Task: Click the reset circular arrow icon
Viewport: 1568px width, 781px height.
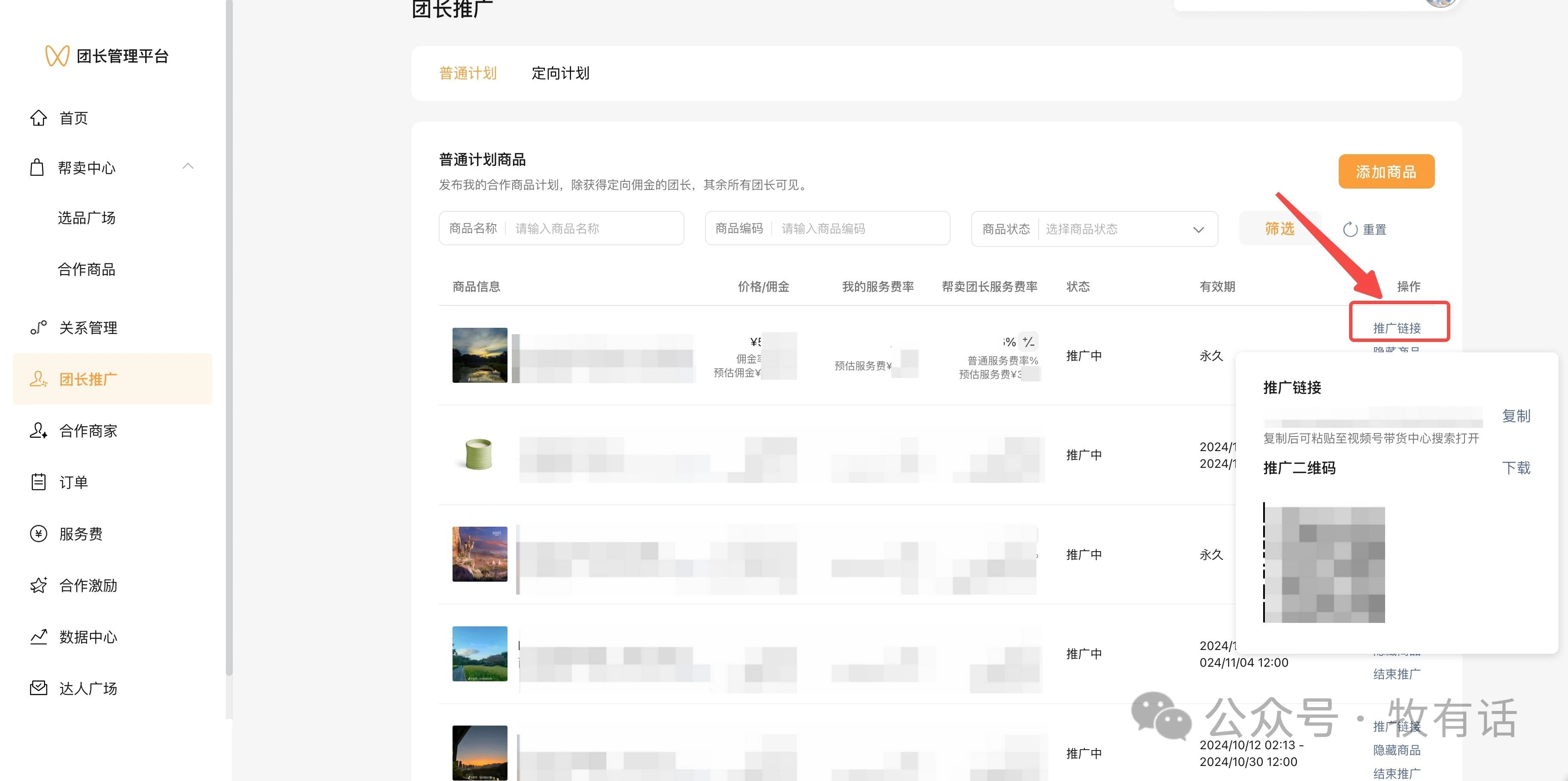Action: pos(1350,230)
